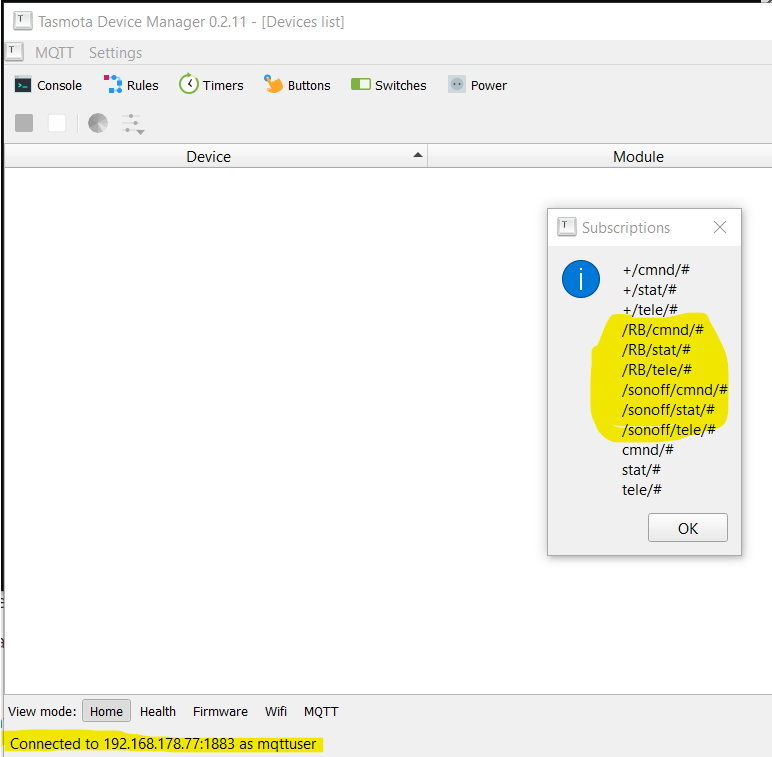
Task: Click the Tasmota title bar icon
Action: tap(23, 21)
